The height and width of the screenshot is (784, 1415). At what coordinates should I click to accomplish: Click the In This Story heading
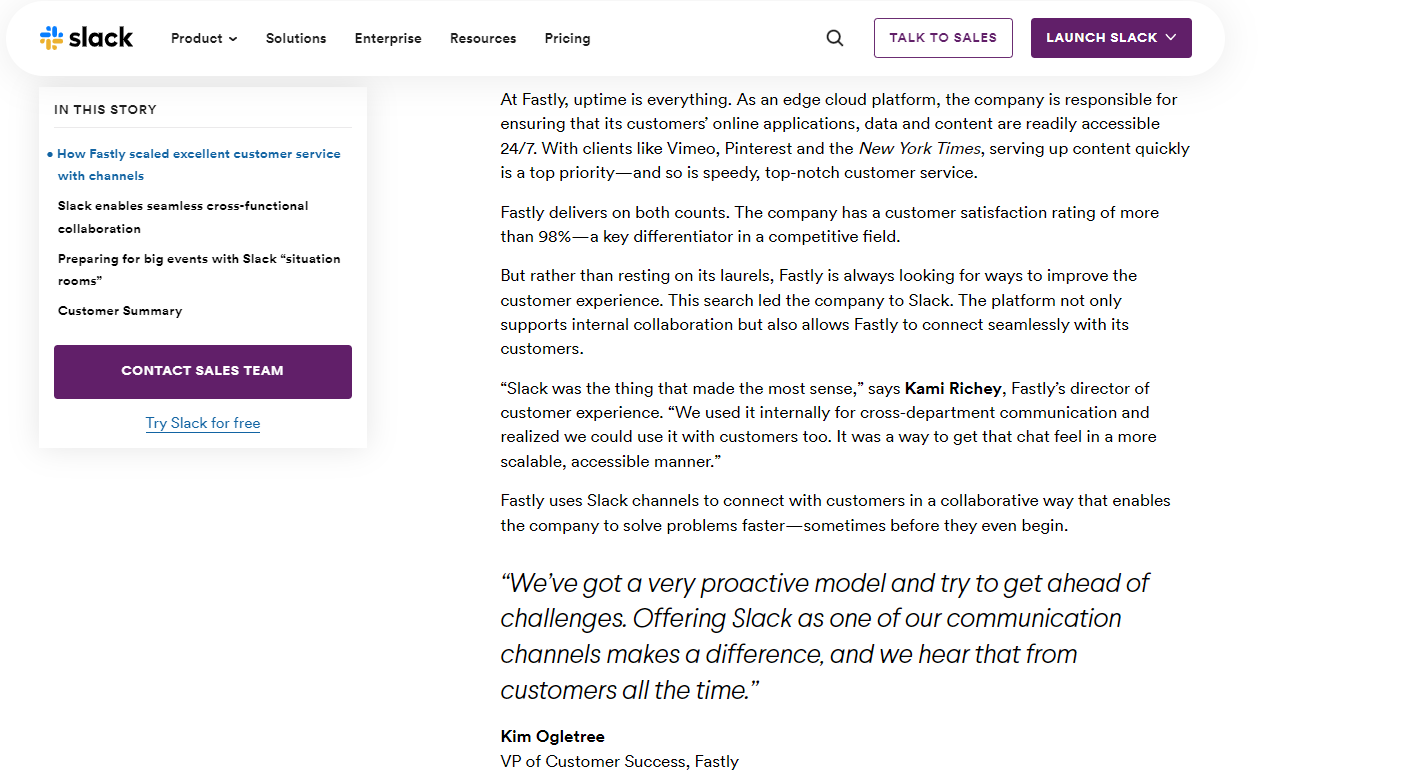(x=105, y=110)
